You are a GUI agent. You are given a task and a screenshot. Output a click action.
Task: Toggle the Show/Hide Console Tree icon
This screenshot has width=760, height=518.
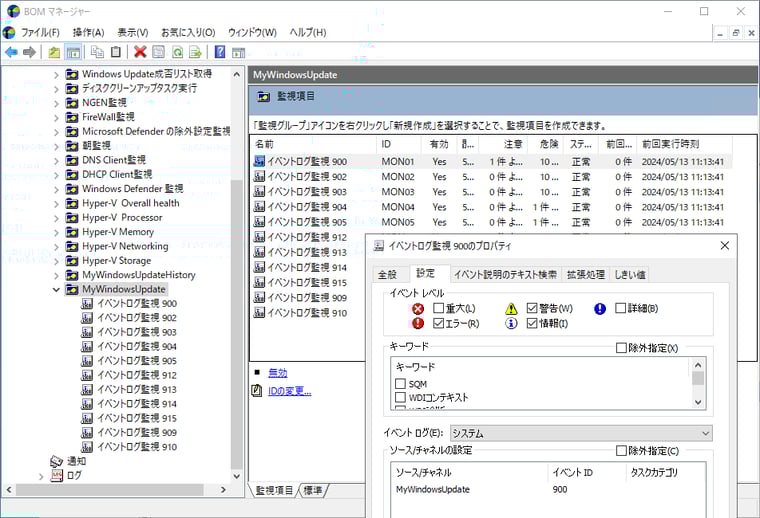pyautogui.click(x=73, y=52)
